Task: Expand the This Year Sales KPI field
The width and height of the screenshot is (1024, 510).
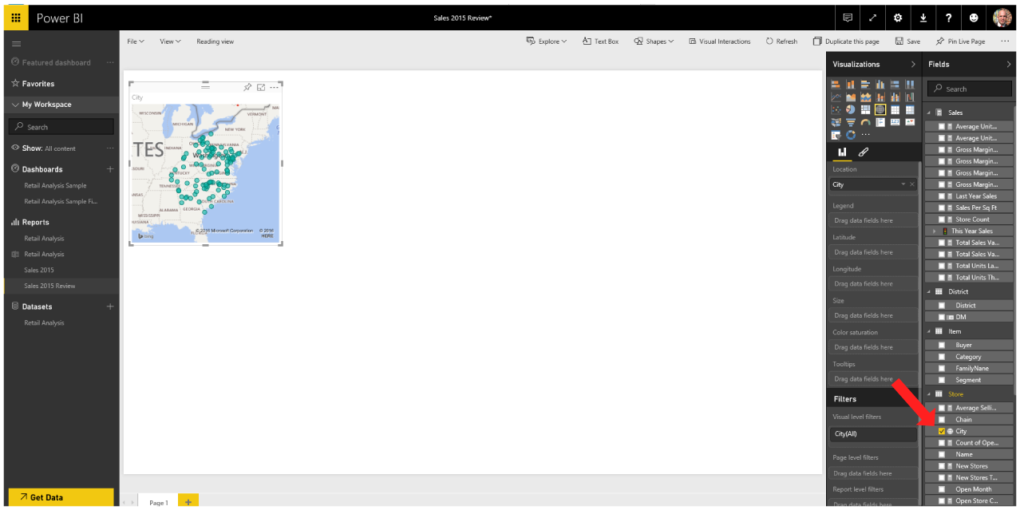Action: pyautogui.click(x=935, y=231)
